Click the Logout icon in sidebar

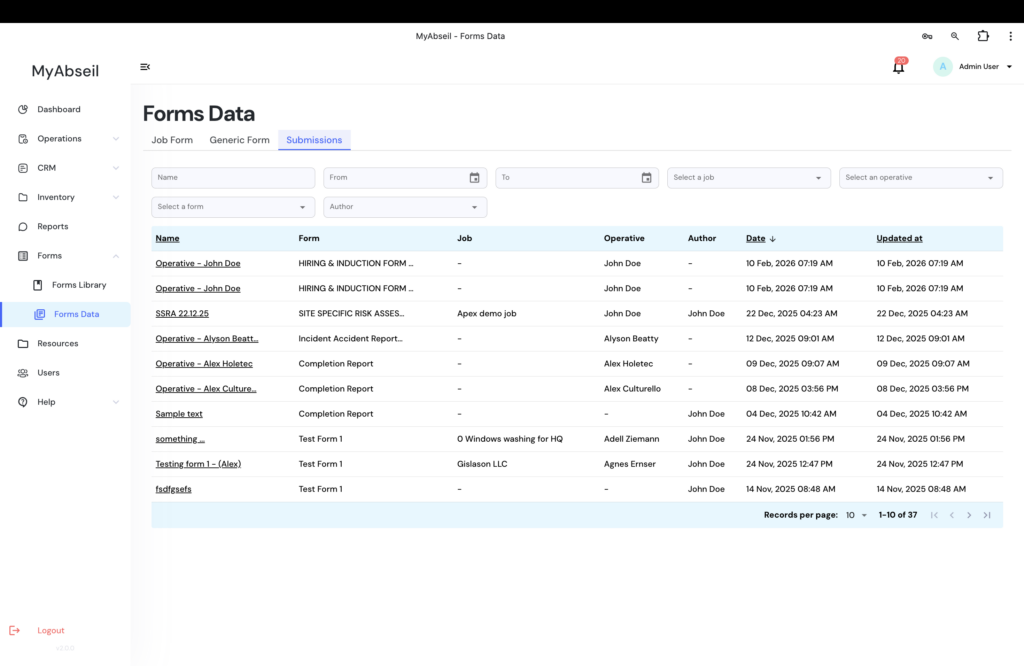(x=14, y=630)
